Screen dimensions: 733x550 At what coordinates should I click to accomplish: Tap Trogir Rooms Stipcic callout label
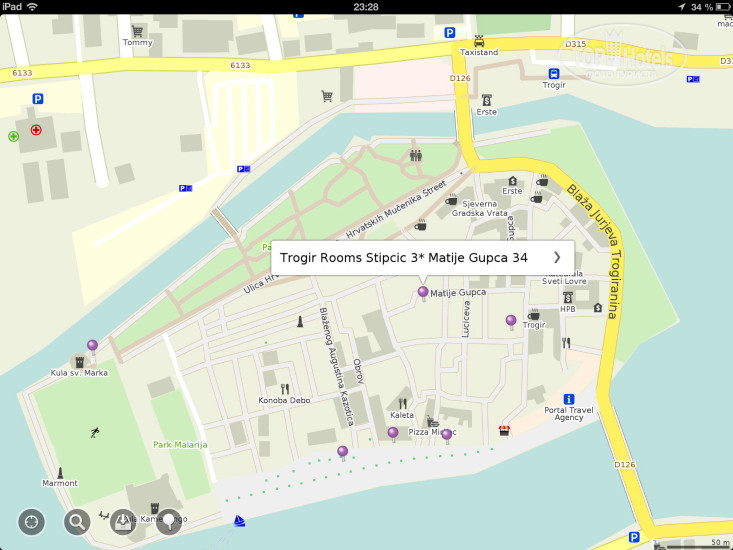(404, 257)
